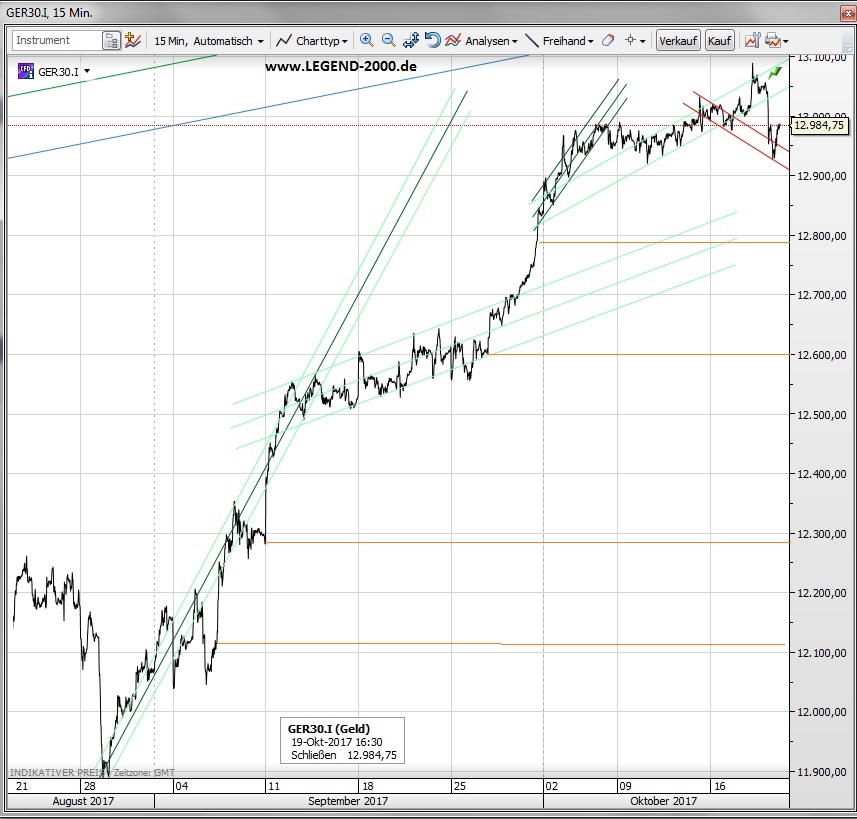
Task: Click the auto-scale arrows icon
Action: pos(411,40)
